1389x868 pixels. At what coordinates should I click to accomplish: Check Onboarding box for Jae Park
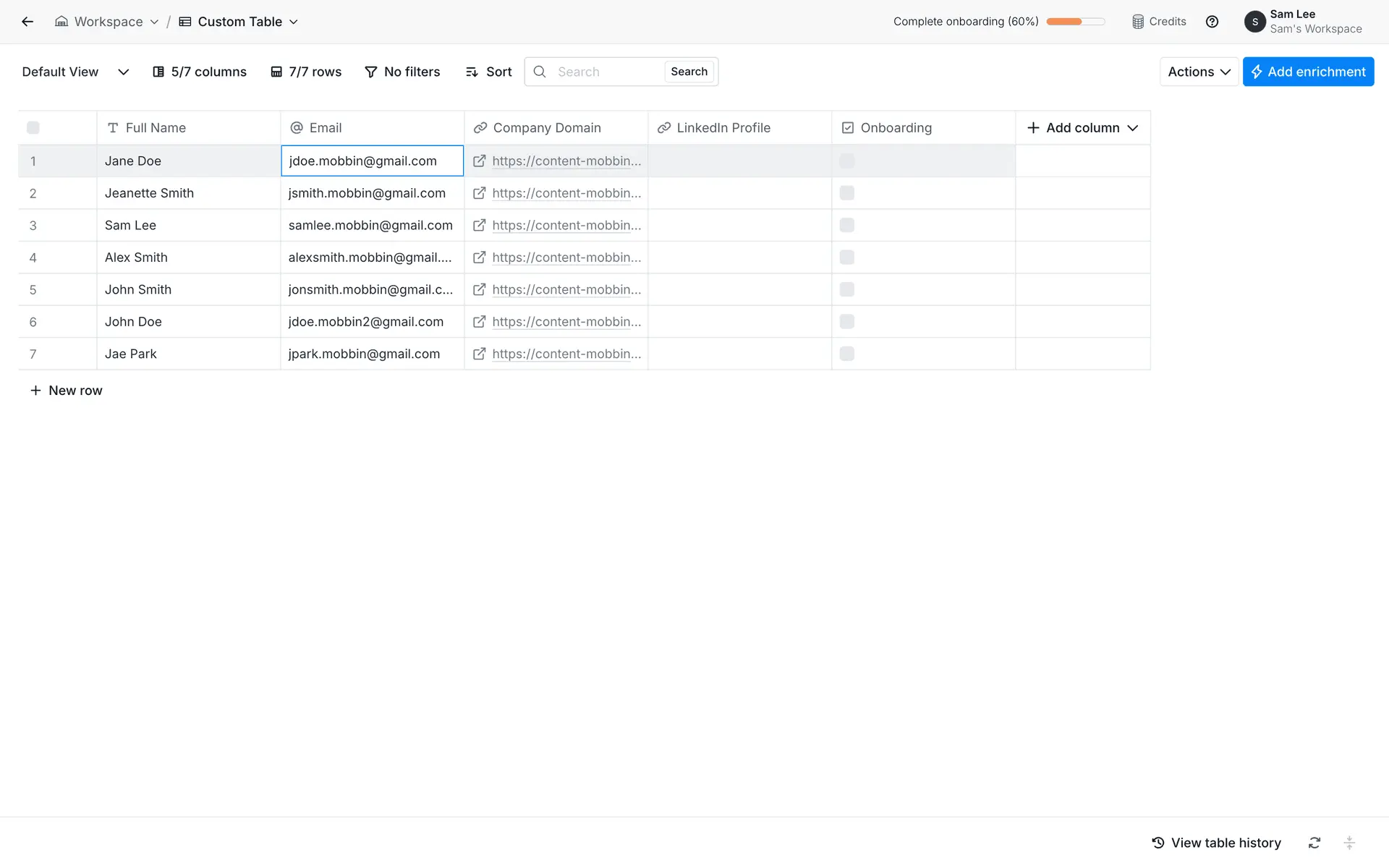pos(847,354)
